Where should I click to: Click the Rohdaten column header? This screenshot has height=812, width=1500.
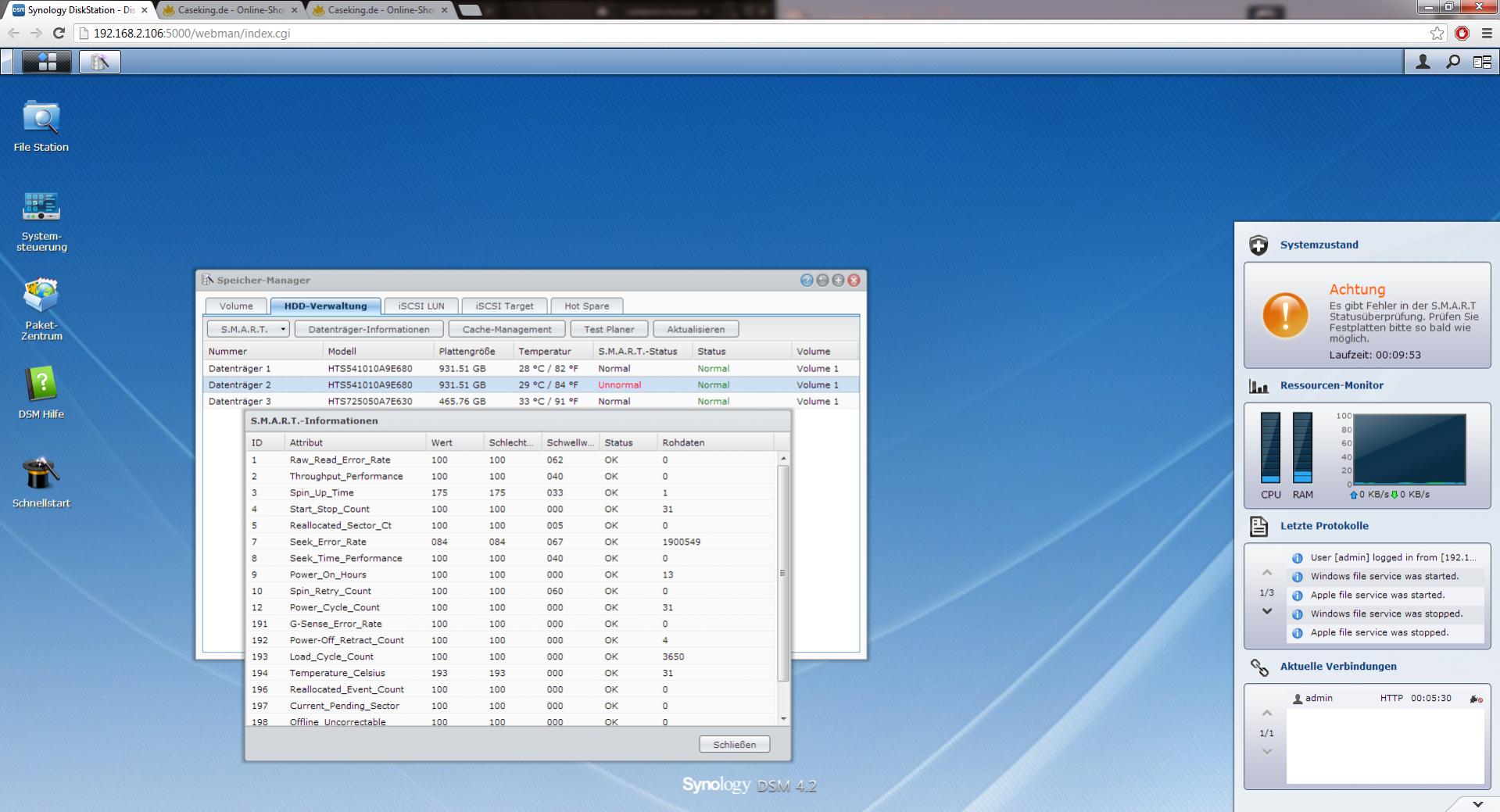pos(715,442)
